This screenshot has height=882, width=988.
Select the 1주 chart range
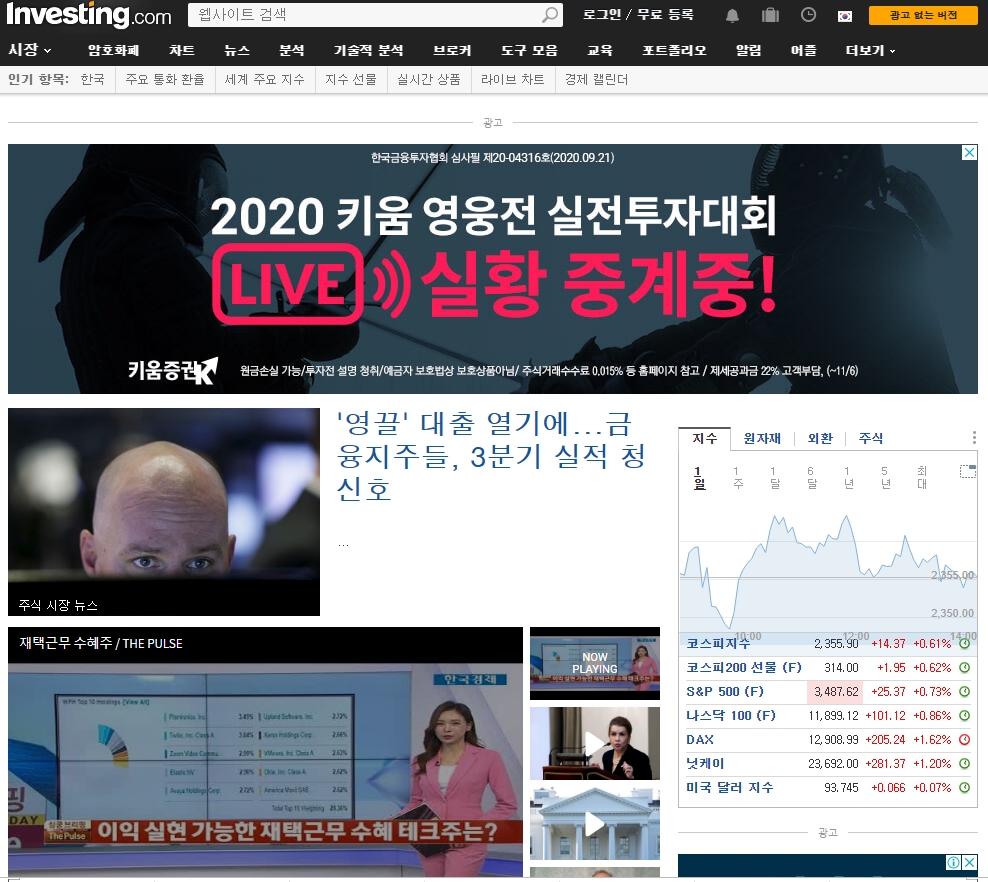[737, 478]
